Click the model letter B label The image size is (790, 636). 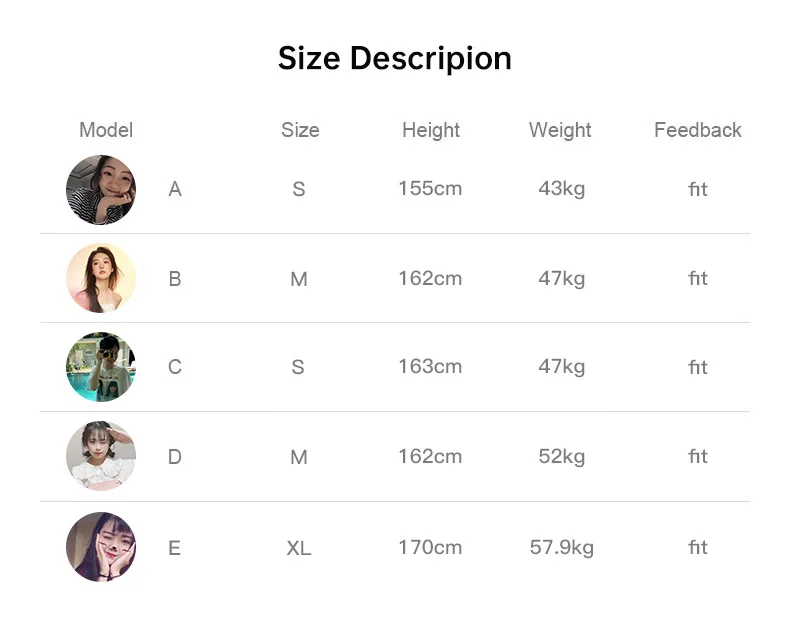[x=175, y=279]
